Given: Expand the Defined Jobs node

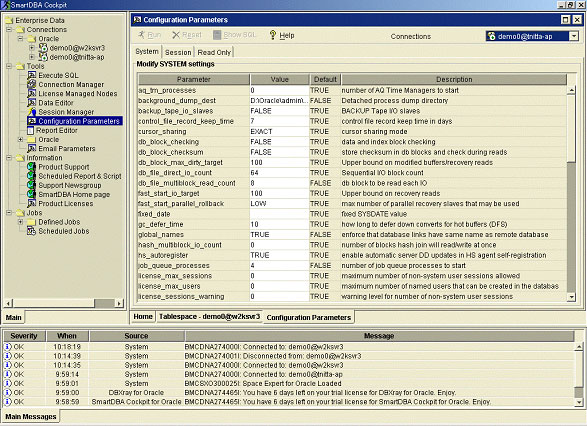Looking at the screenshot, I should [x=21, y=222].
